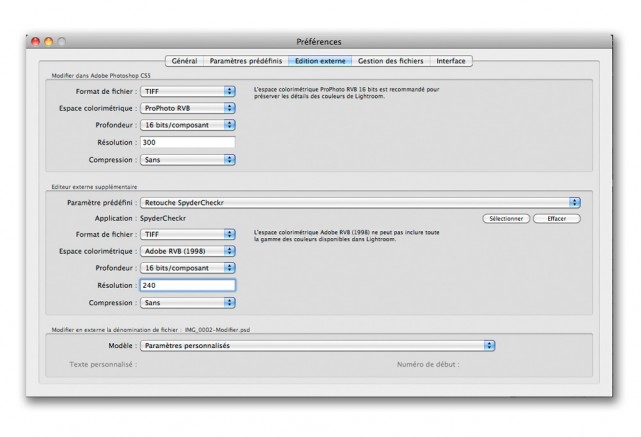Open Photoshop Profondeur 16 bits dropdown

click(188, 125)
